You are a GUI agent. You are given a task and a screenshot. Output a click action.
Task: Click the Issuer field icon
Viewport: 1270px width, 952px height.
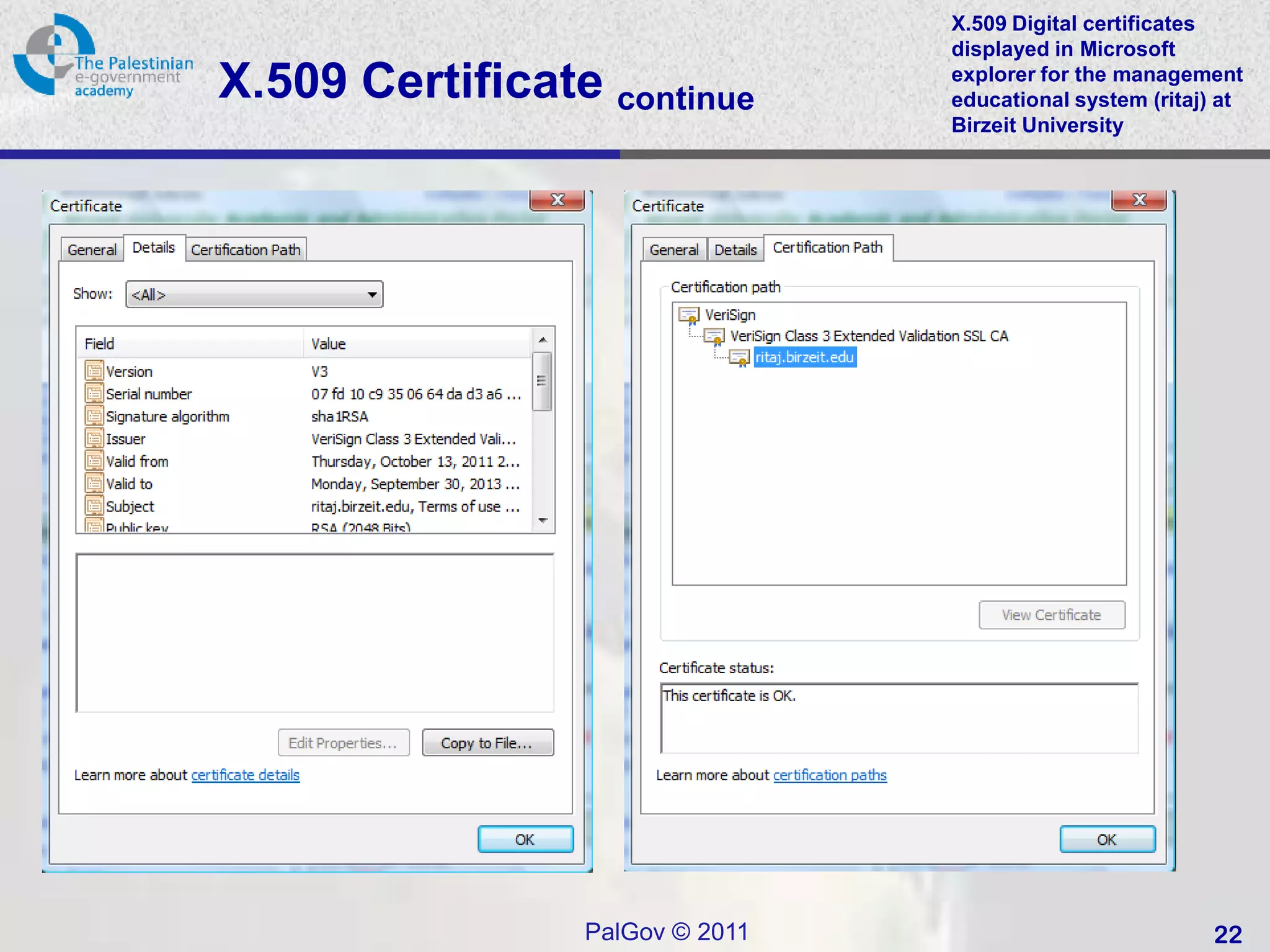(x=94, y=439)
